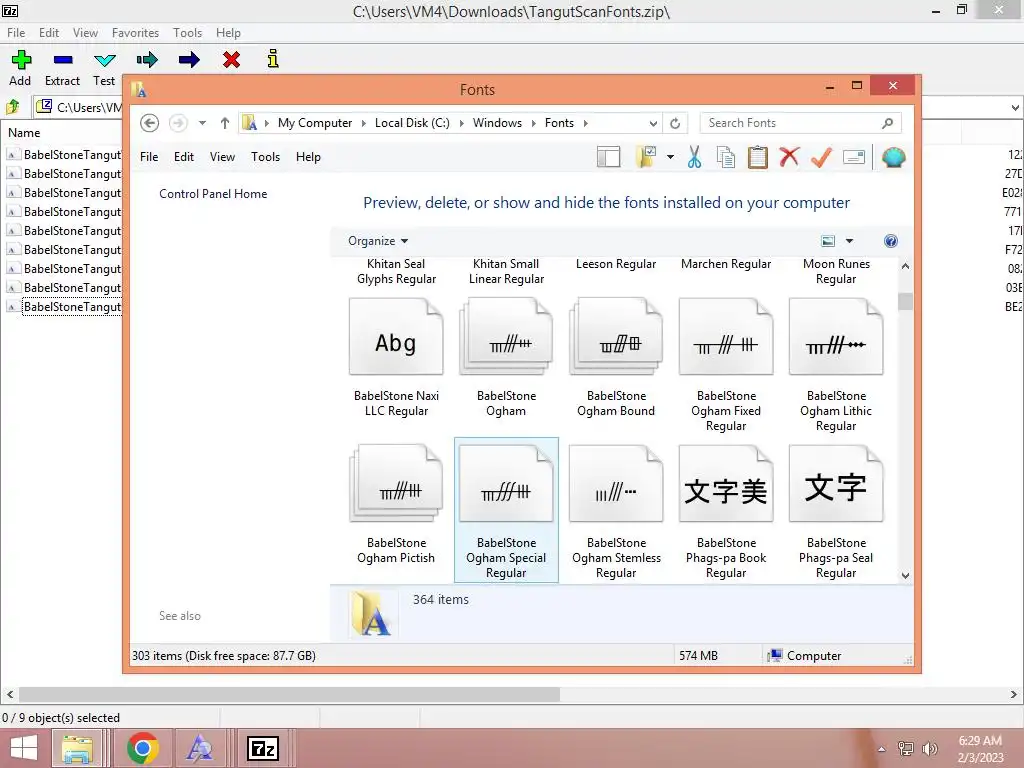1024x768 pixels.
Task: Open the recent locations dropdown arrow
Action: tap(202, 123)
